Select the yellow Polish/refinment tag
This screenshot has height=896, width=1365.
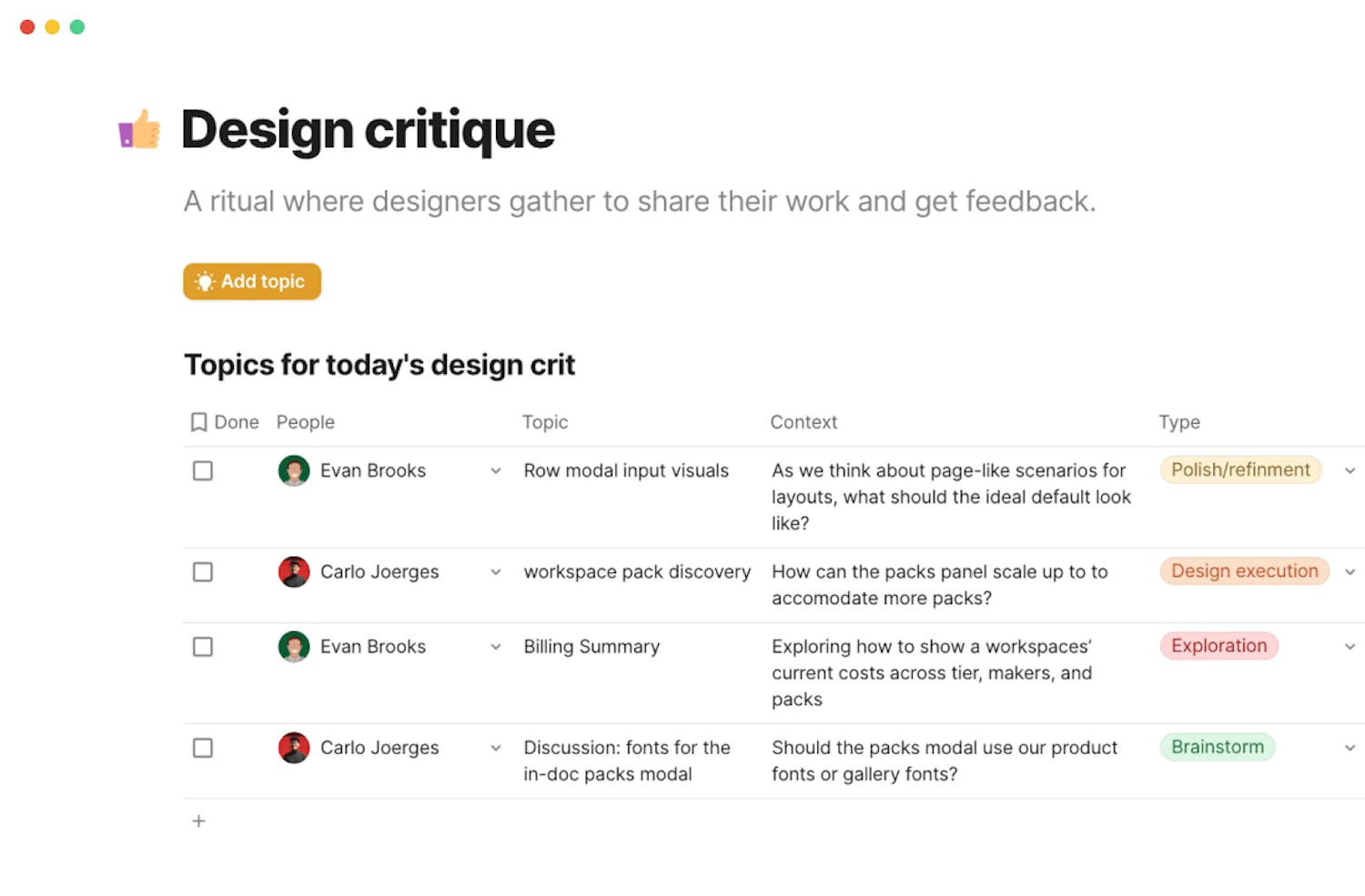point(1240,470)
